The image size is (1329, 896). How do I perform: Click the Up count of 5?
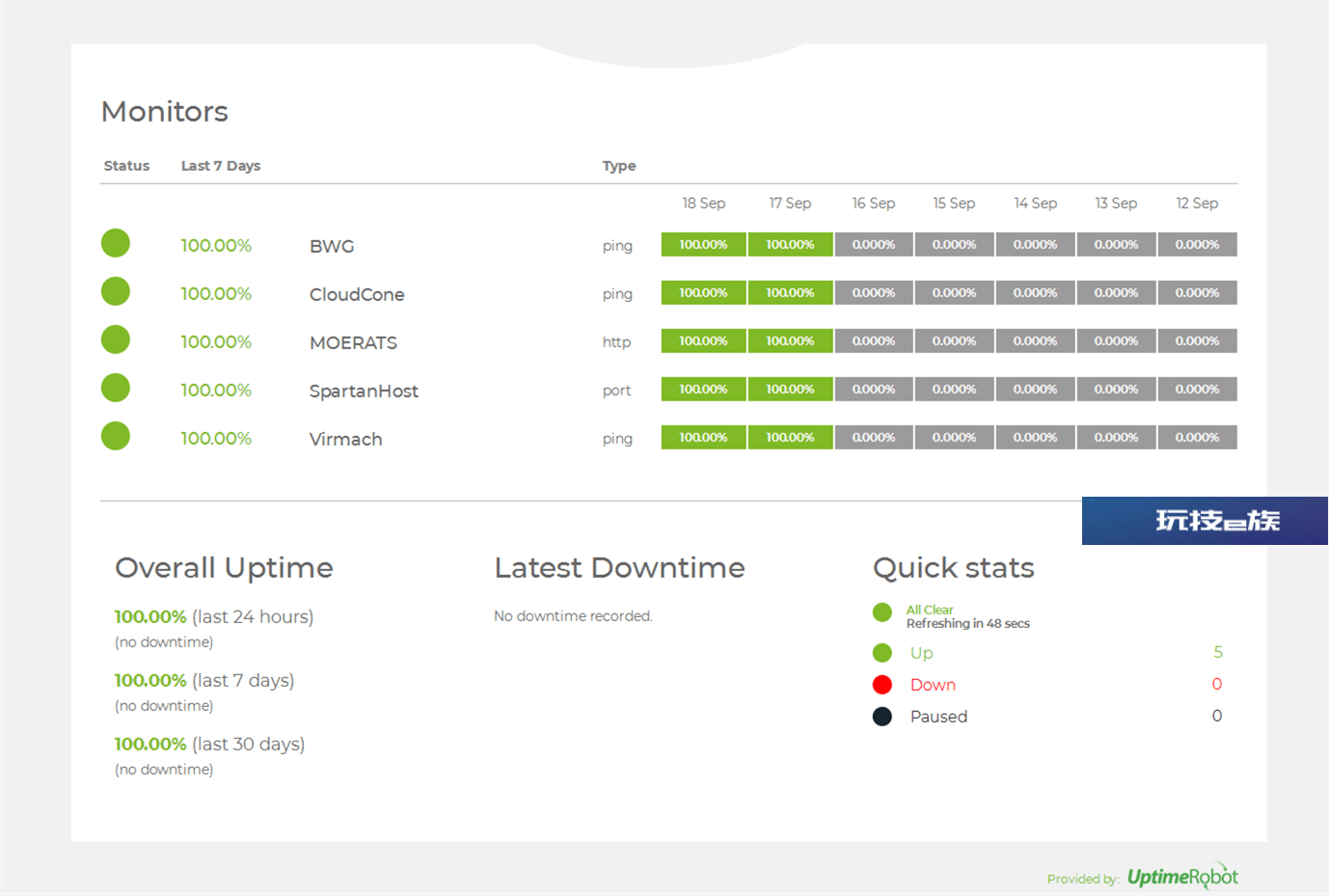[x=1218, y=653]
